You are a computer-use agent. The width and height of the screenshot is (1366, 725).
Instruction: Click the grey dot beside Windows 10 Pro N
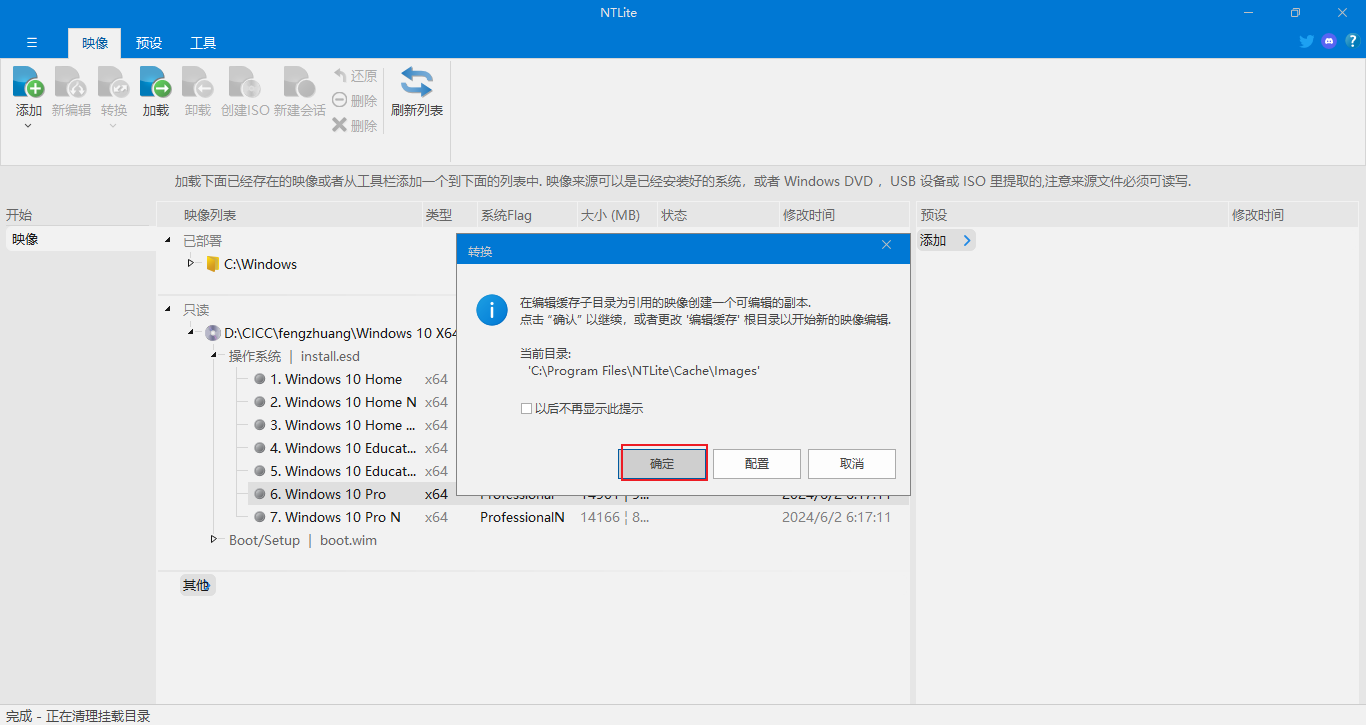tap(260, 517)
